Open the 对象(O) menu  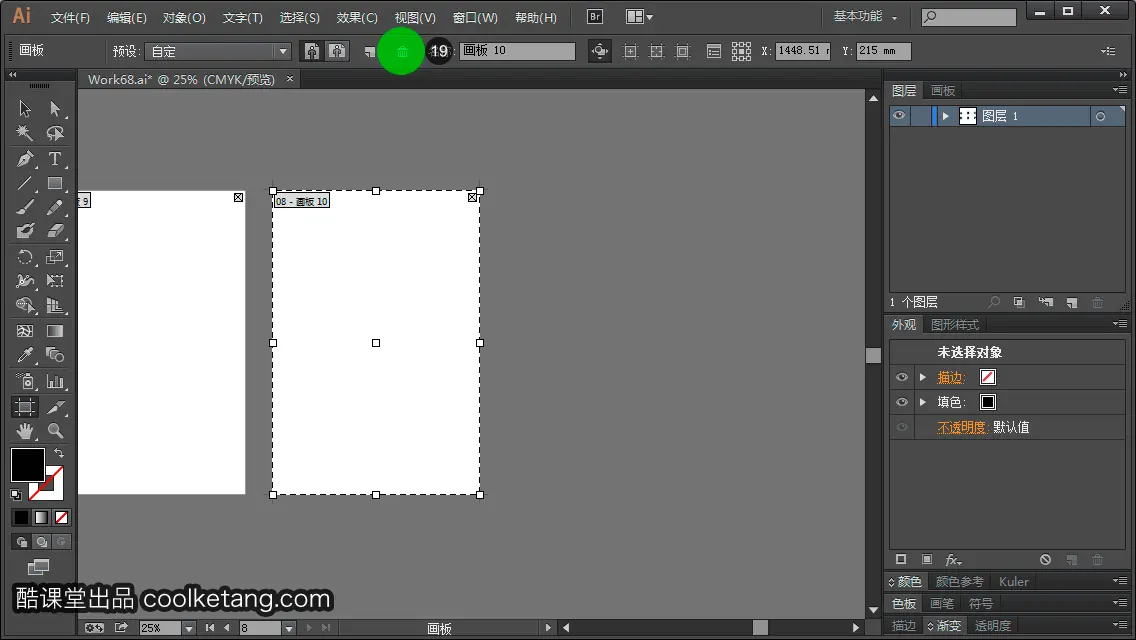pos(184,17)
